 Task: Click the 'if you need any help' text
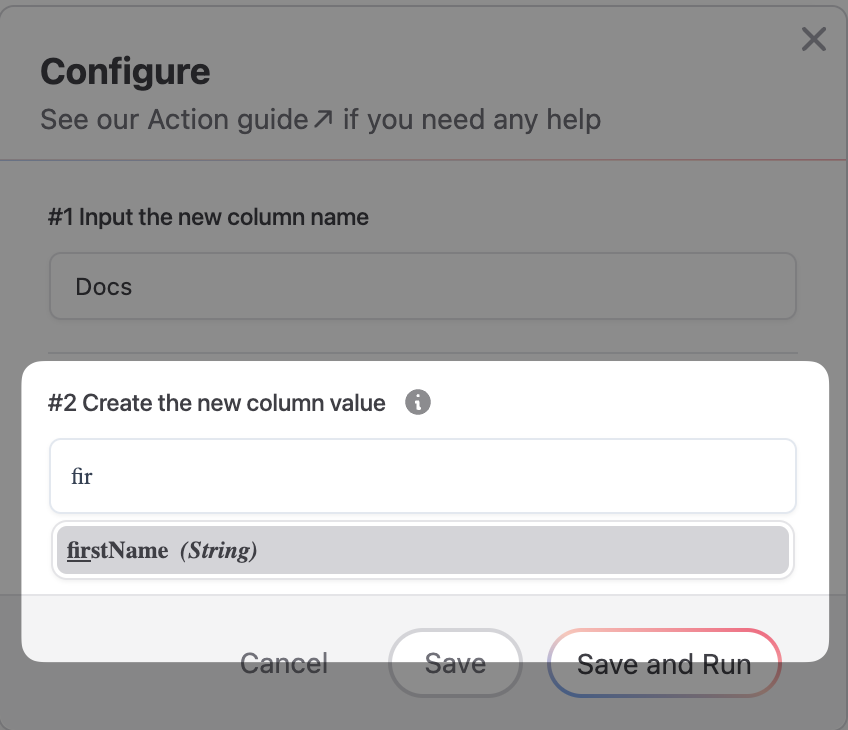(x=472, y=120)
